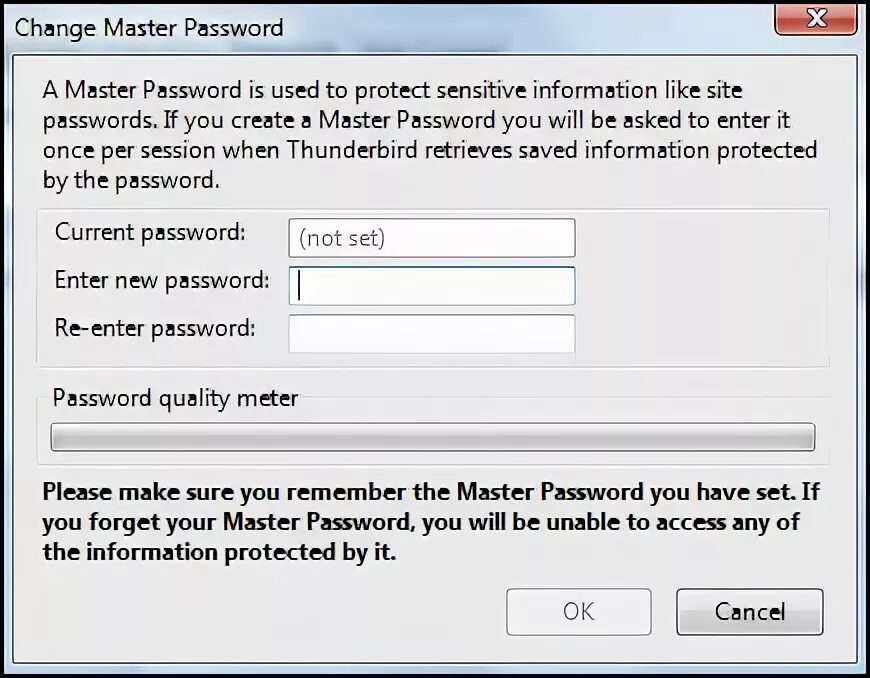Click the left end of the quality meter bar

click(62, 437)
